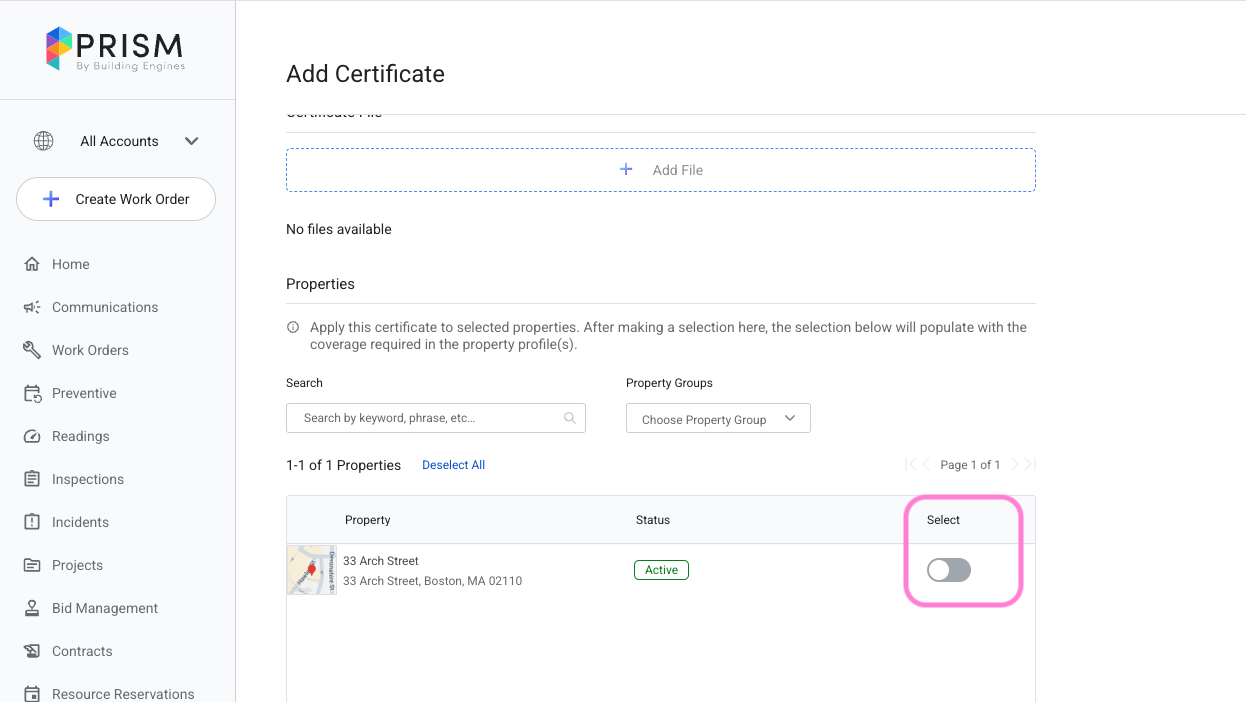Image resolution: width=1246 pixels, height=702 pixels.
Task: Click the property search input field
Action: click(430, 418)
